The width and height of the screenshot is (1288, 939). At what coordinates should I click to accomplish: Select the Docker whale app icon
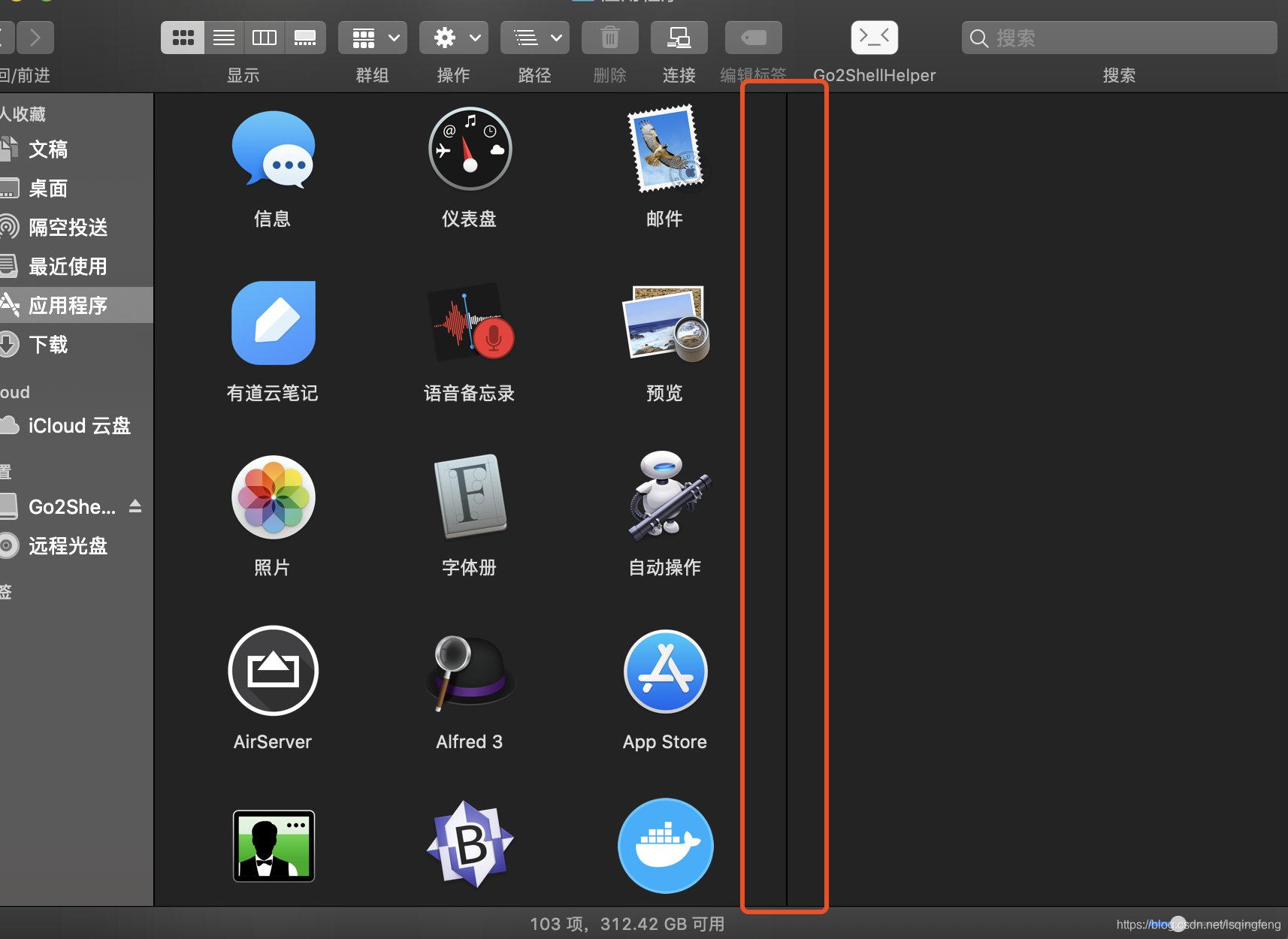coord(666,846)
